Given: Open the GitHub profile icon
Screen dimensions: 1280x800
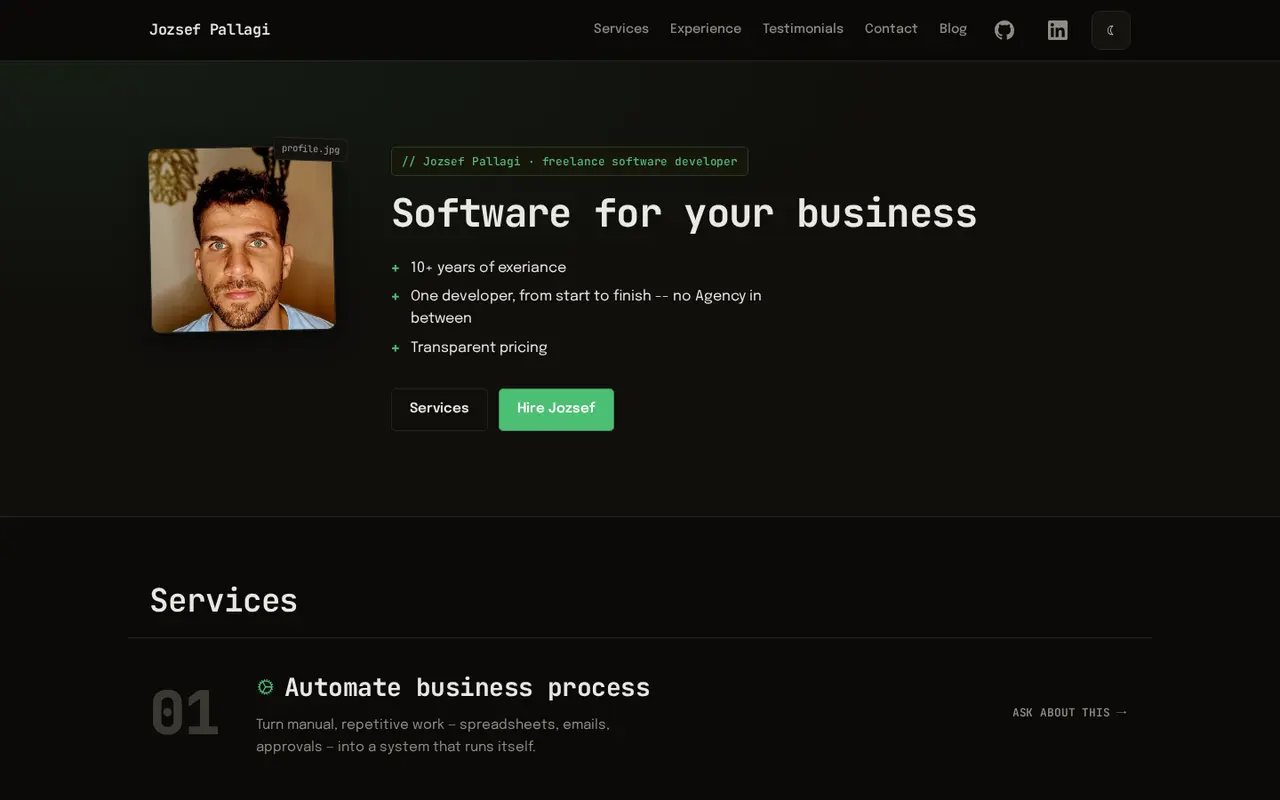Looking at the screenshot, I should (1004, 30).
